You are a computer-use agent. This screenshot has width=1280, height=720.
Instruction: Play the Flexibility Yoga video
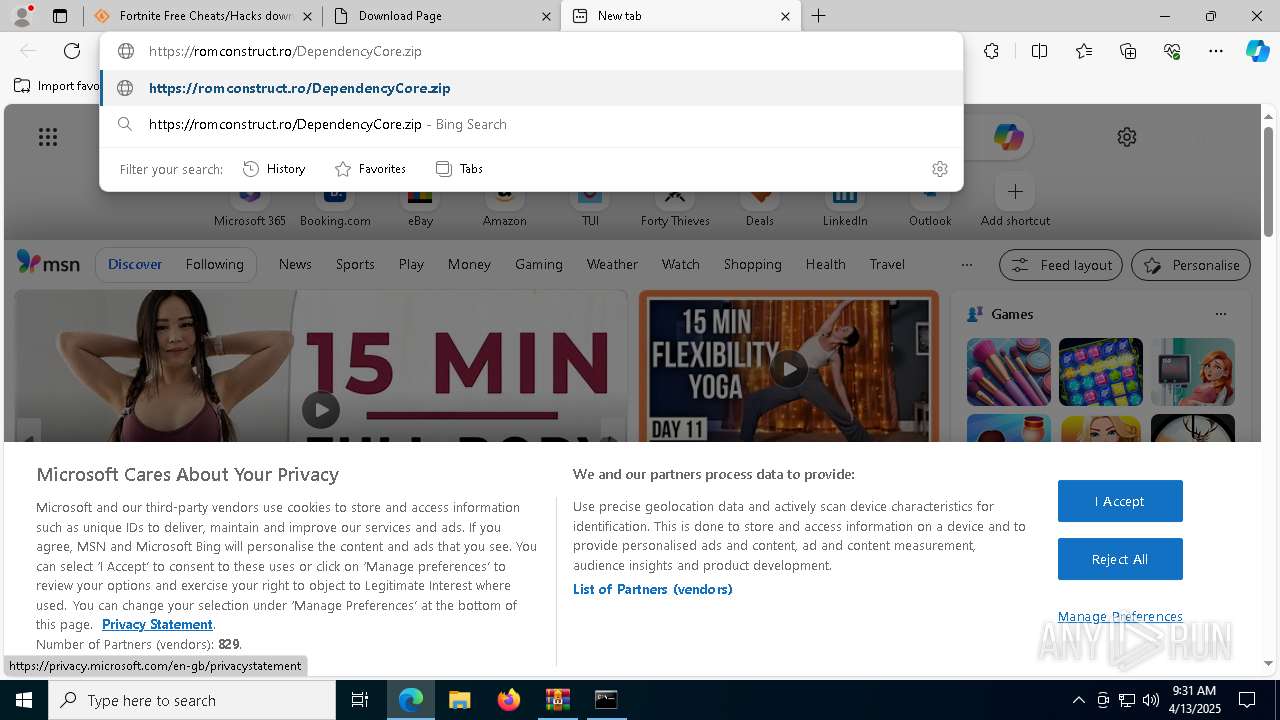point(789,369)
